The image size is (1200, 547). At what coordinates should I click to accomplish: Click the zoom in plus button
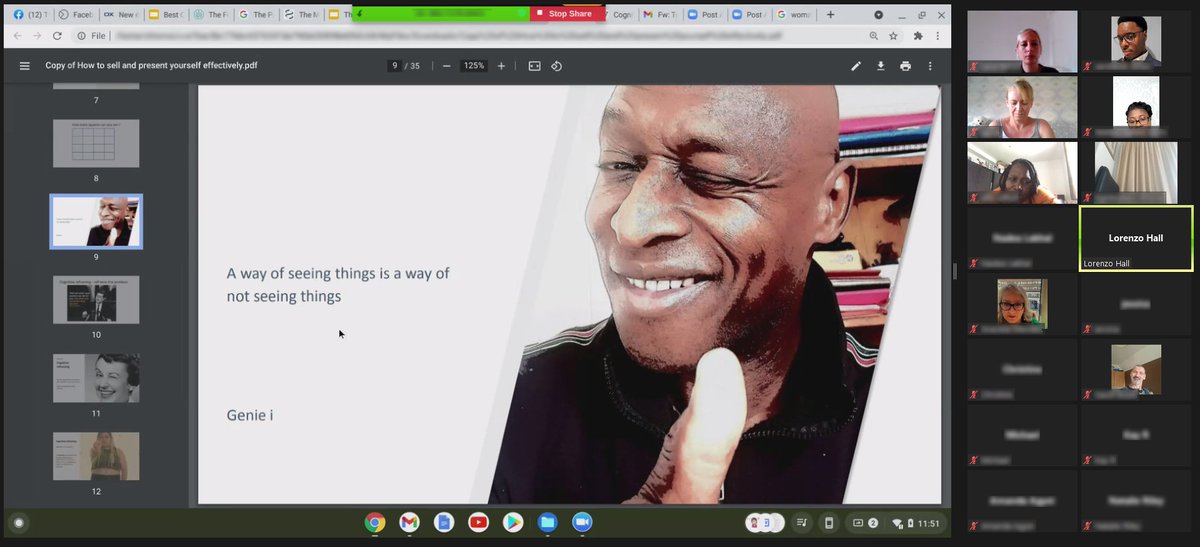pyautogui.click(x=501, y=66)
